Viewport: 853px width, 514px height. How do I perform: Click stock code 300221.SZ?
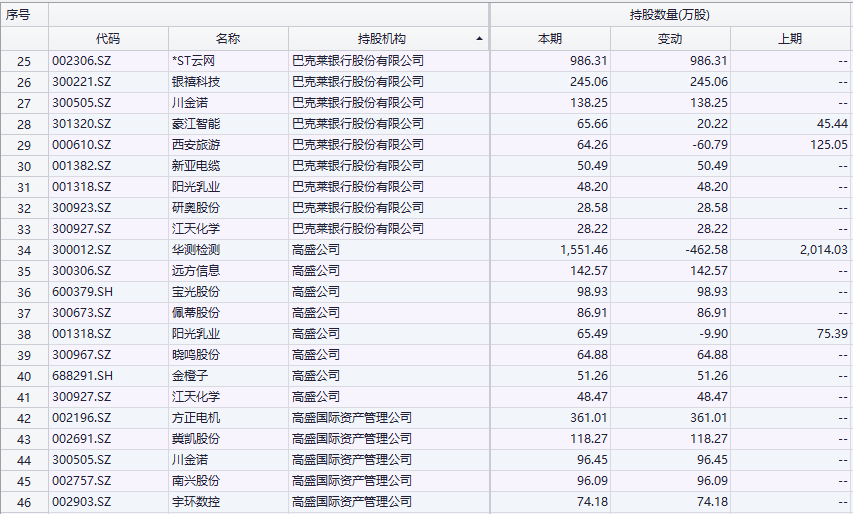[x=82, y=82]
